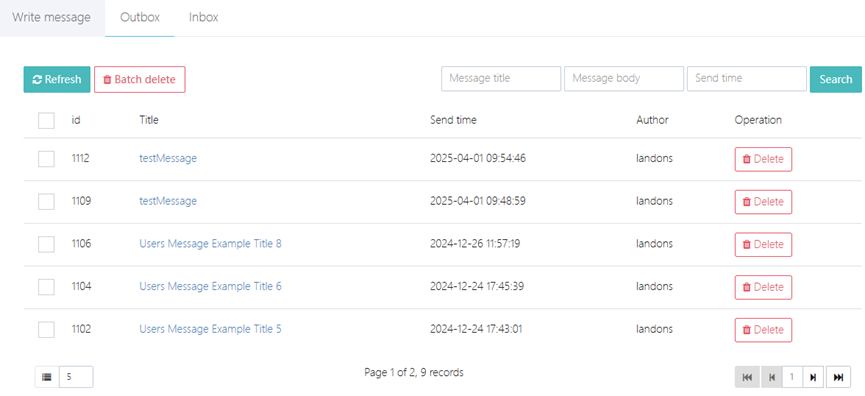The height and width of the screenshot is (396, 865).
Task: Check the row for id 1109
Action: [46, 202]
